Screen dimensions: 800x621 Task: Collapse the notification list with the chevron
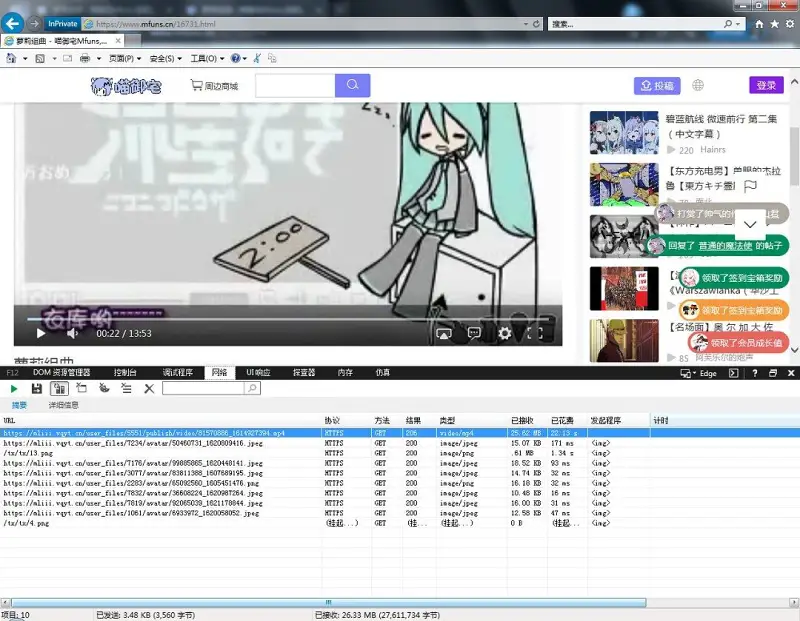tap(750, 224)
